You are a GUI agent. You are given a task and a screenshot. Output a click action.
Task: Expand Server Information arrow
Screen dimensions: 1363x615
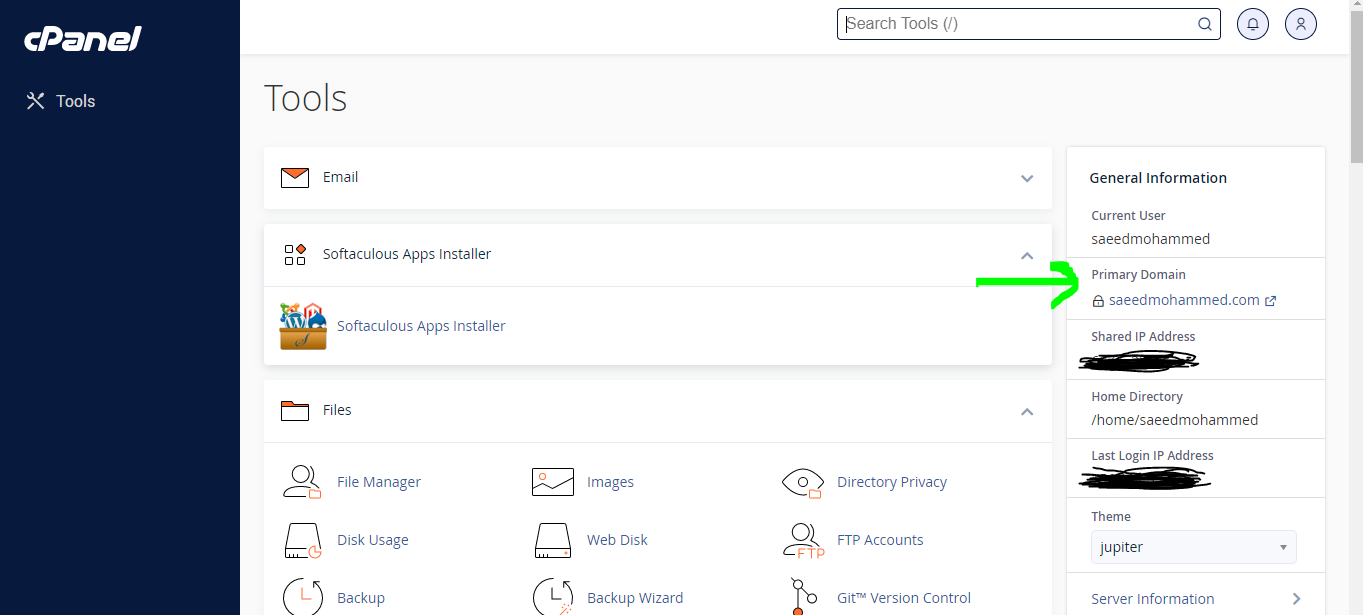point(1296,599)
